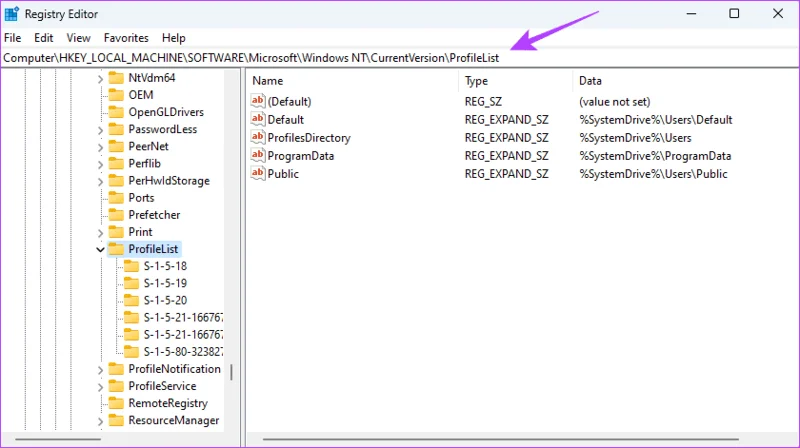Click the OpenGLDrivers folder icon
The width and height of the screenshot is (800, 448).
tap(116, 112)
